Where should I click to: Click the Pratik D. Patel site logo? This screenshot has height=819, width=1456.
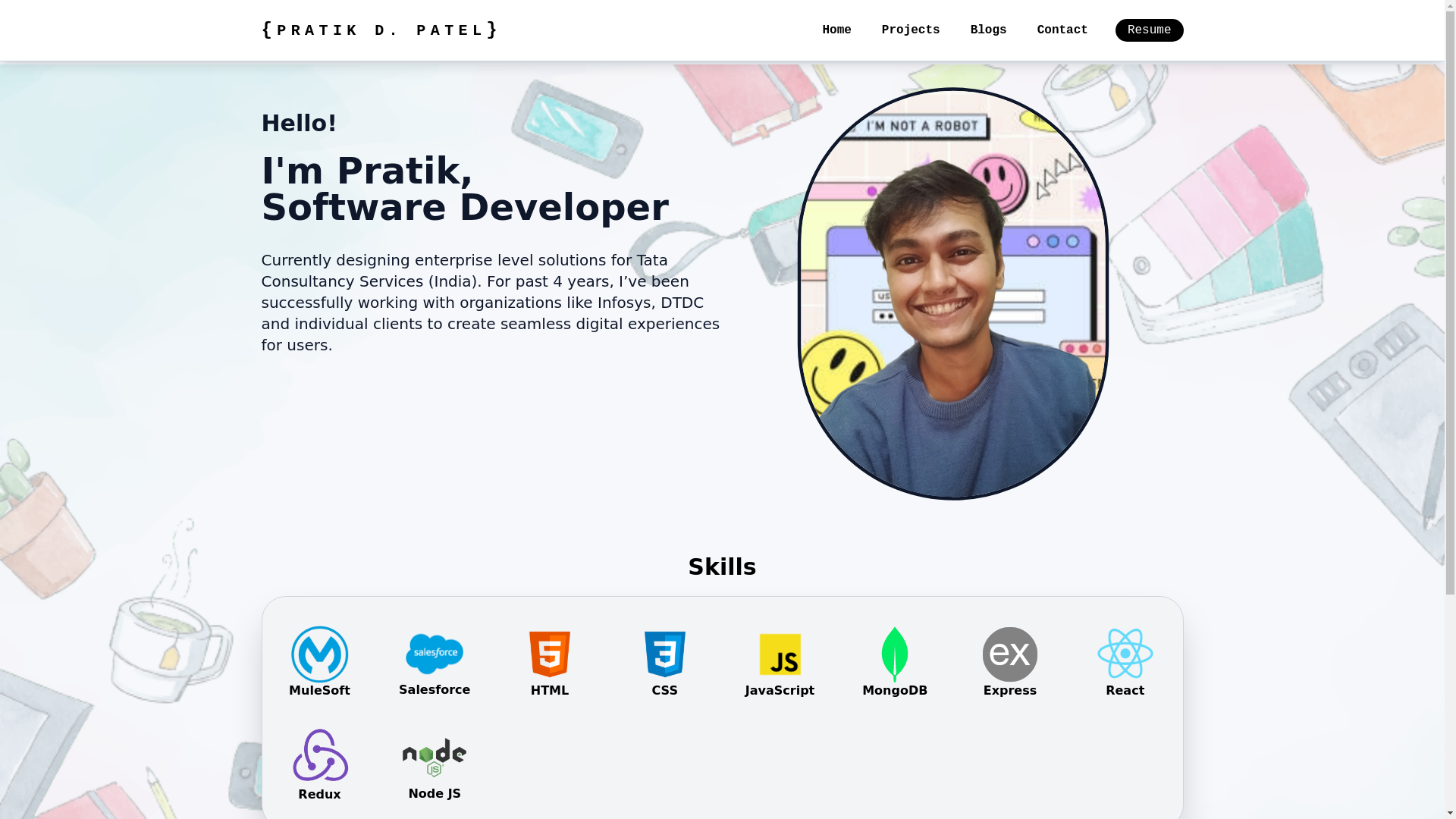[x=380, y=30]
